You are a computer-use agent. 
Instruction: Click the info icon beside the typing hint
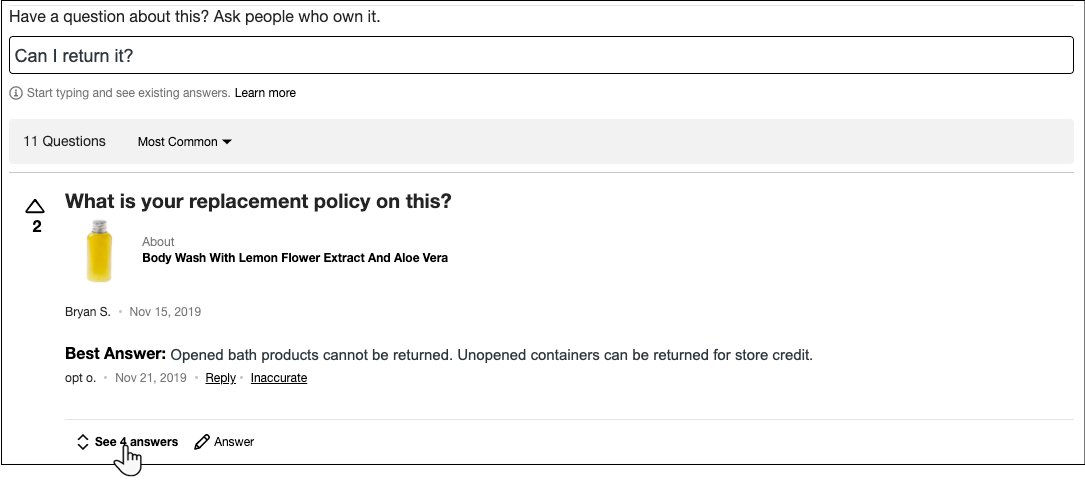pos(16,93)
